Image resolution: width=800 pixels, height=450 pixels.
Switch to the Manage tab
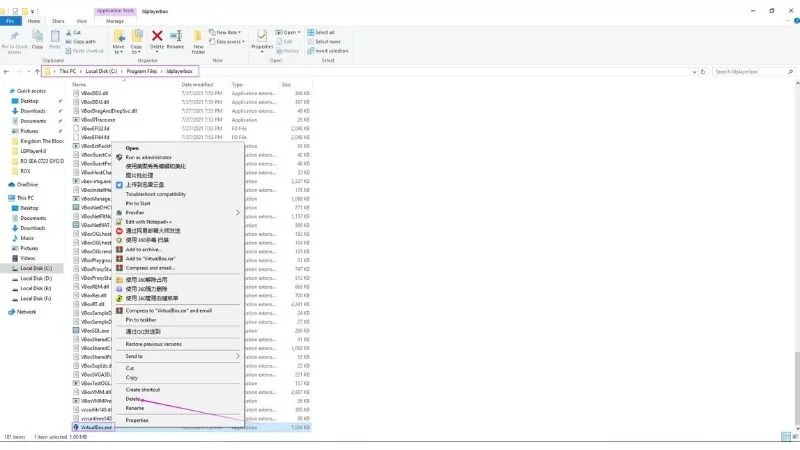[x=115, y=21]
